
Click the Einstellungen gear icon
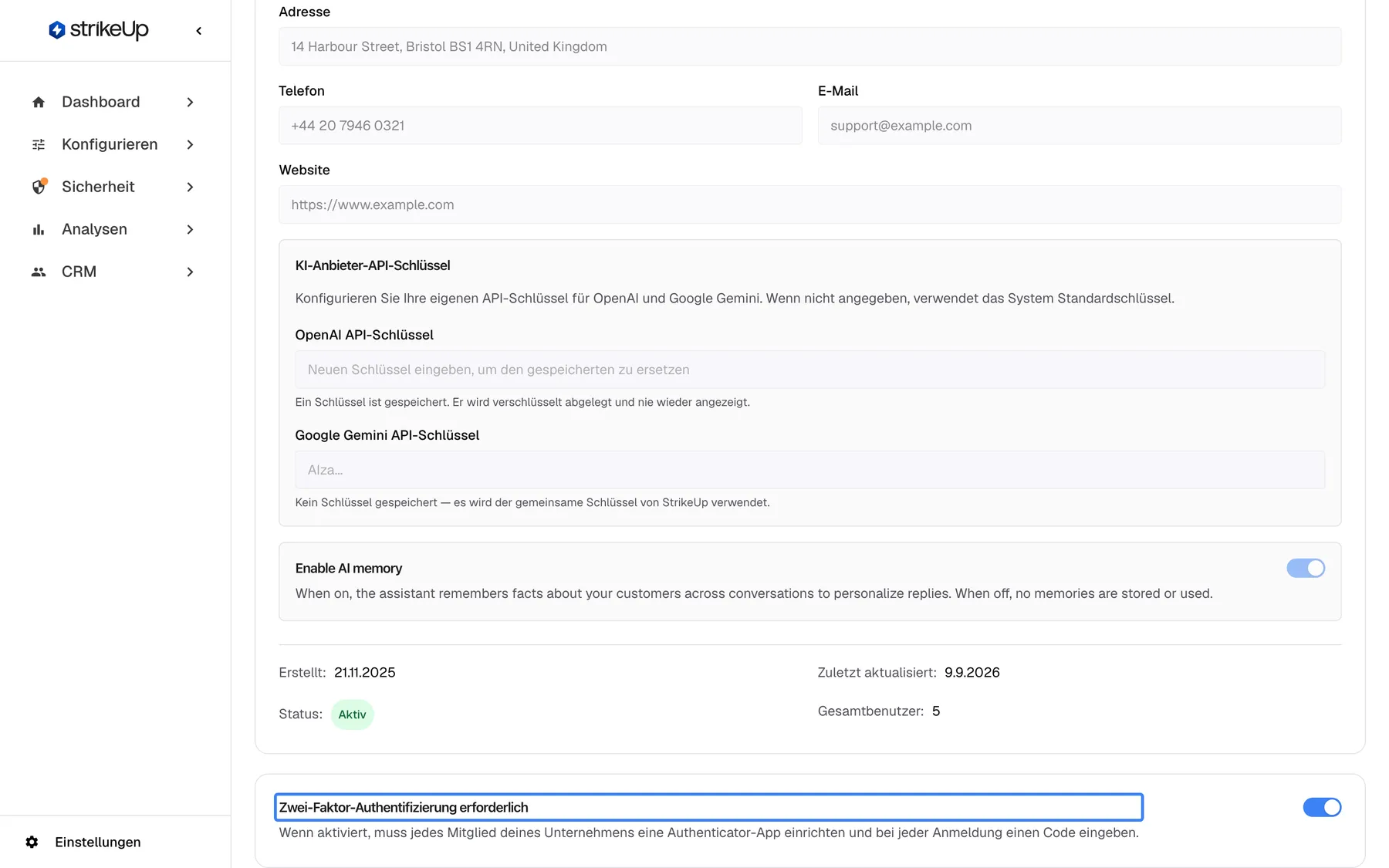point(32,842)
